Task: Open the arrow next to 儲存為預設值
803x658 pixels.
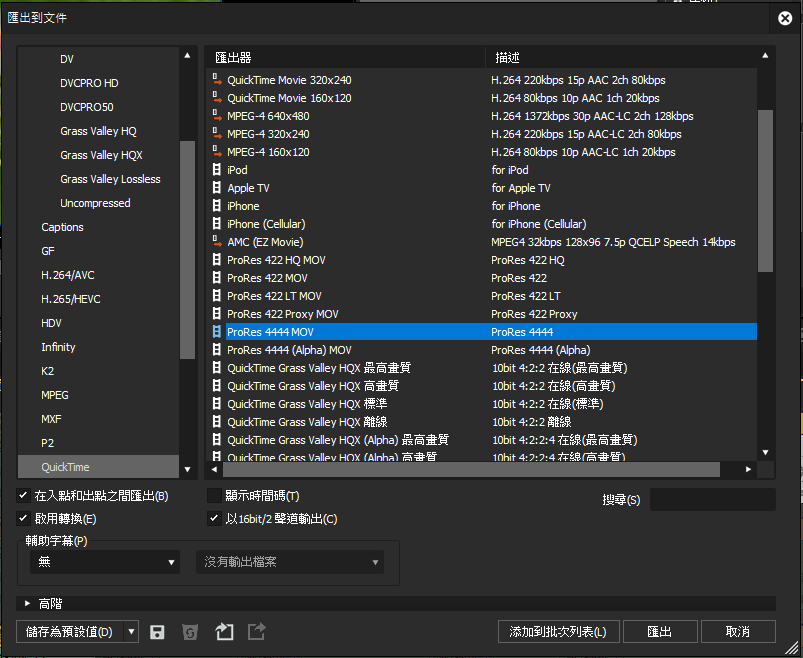Action: pos(132,632)
